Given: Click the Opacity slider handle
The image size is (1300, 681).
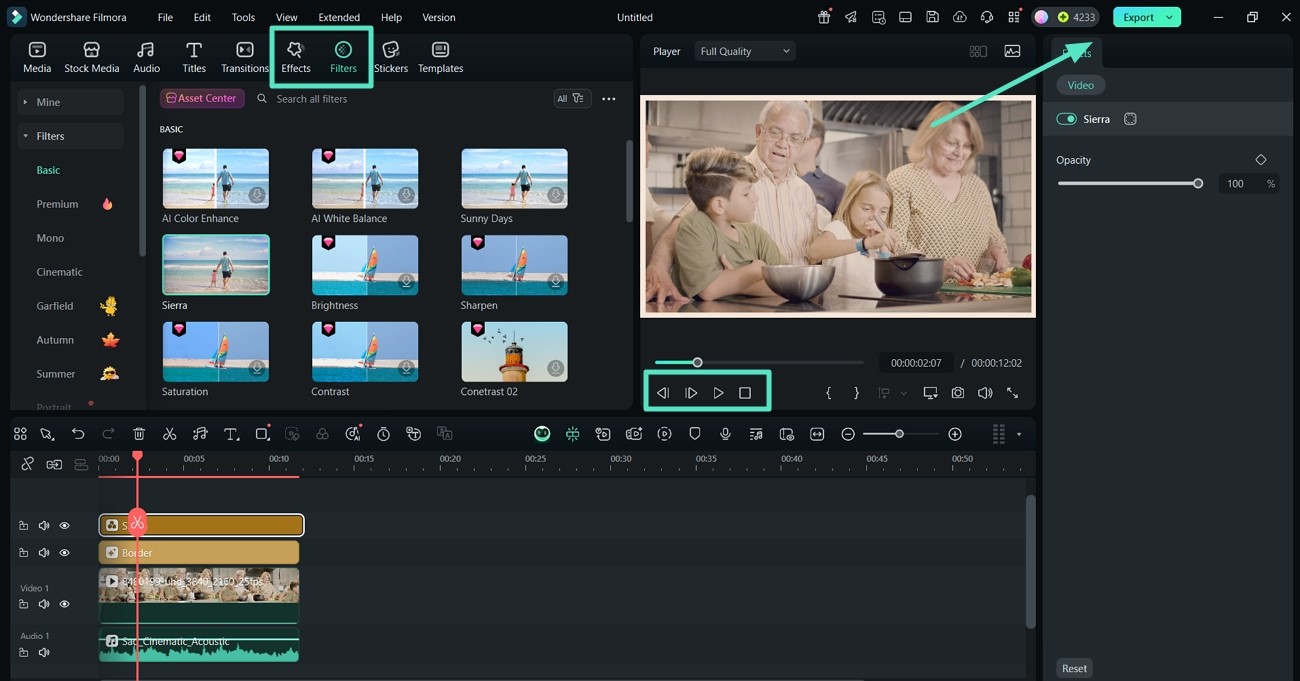Looking at the screenshot, I should (x=1197, y=183).
